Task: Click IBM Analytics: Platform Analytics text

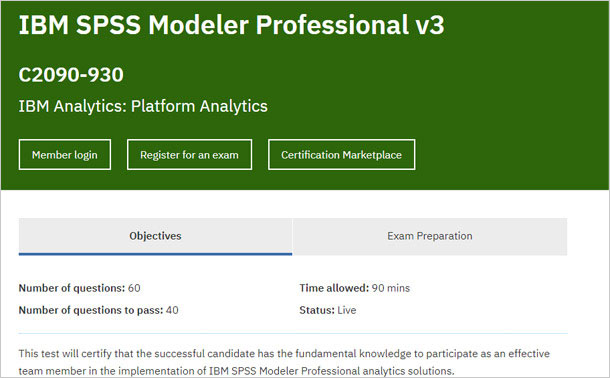Action: [143, 106]
